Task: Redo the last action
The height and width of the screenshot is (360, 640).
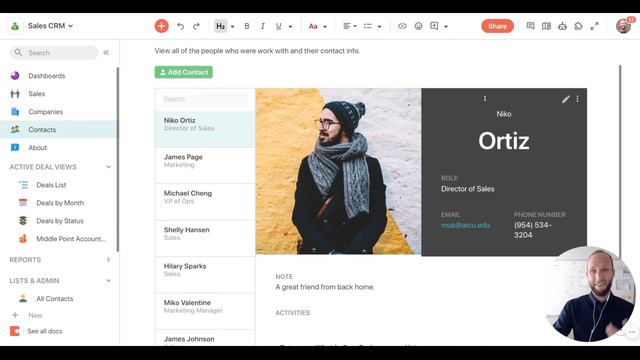Action: [196, 26]
